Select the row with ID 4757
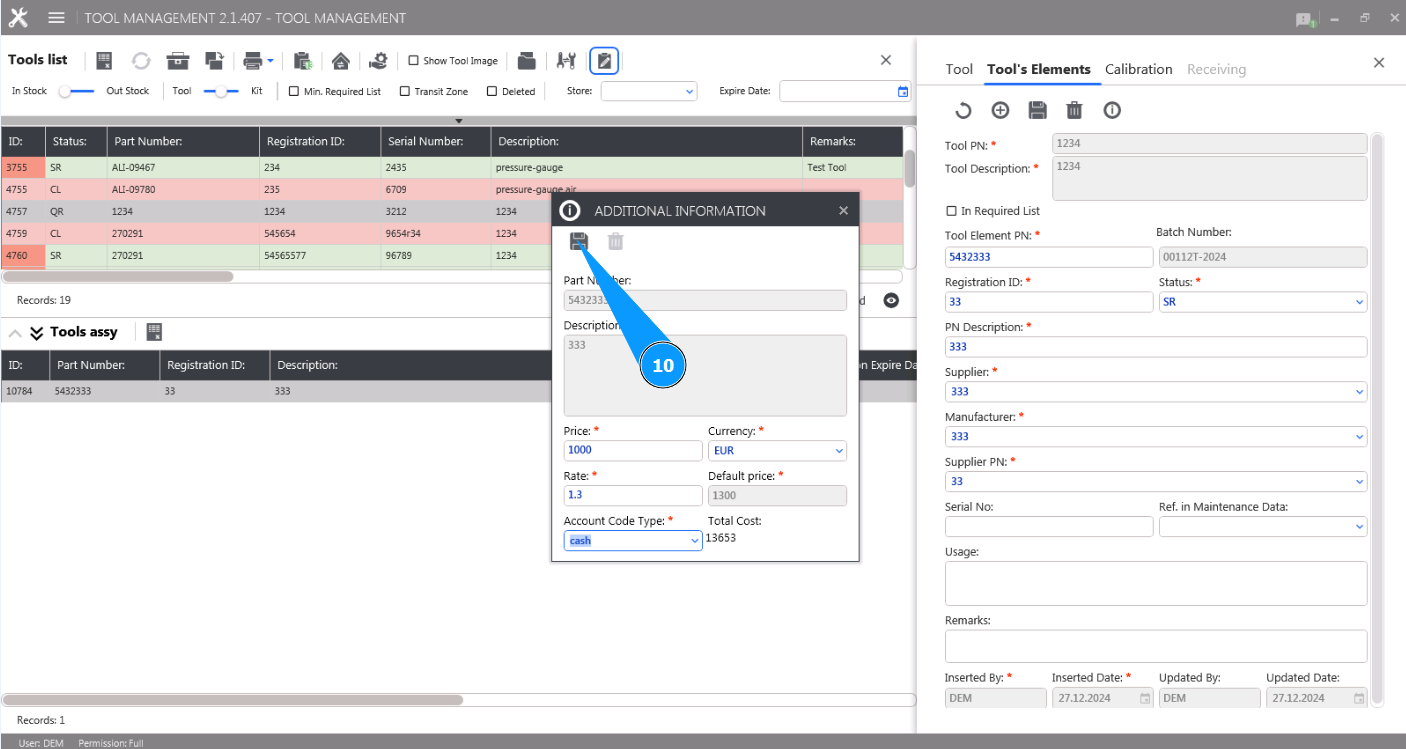1406x749 pixels. [452, 212]
